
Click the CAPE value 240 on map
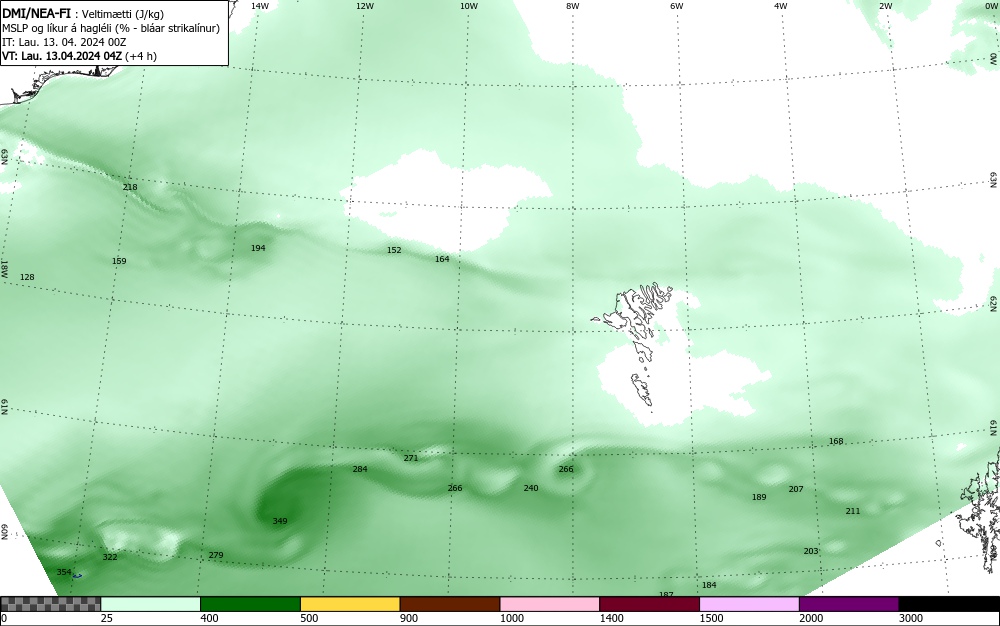click(531, 488)
